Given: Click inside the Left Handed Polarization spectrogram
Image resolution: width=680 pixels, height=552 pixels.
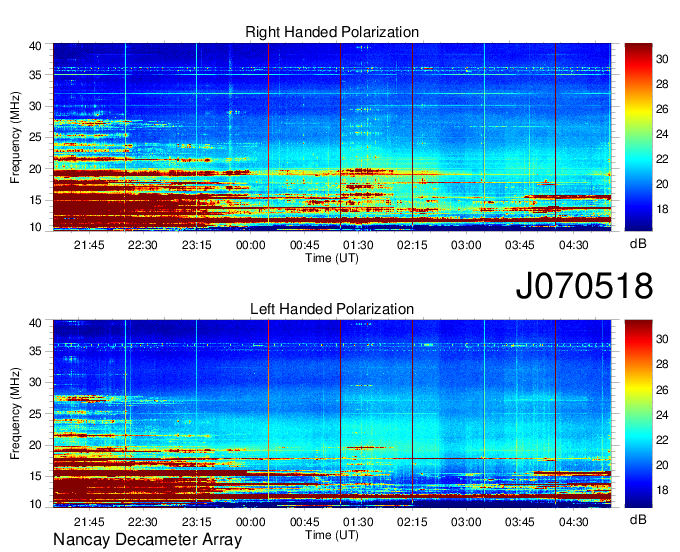Looking at the screenshot, I should click(332, 414).
